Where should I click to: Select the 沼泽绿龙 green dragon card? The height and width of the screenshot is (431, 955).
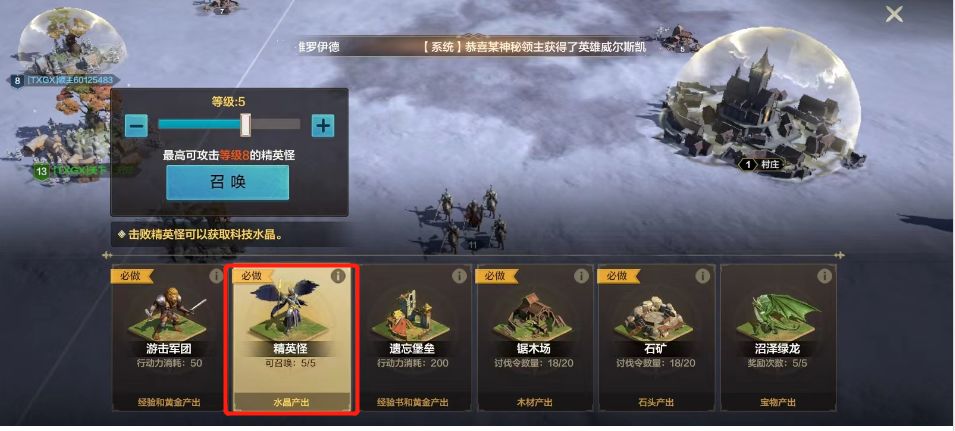pyautogui.click(x=778, y=338)
